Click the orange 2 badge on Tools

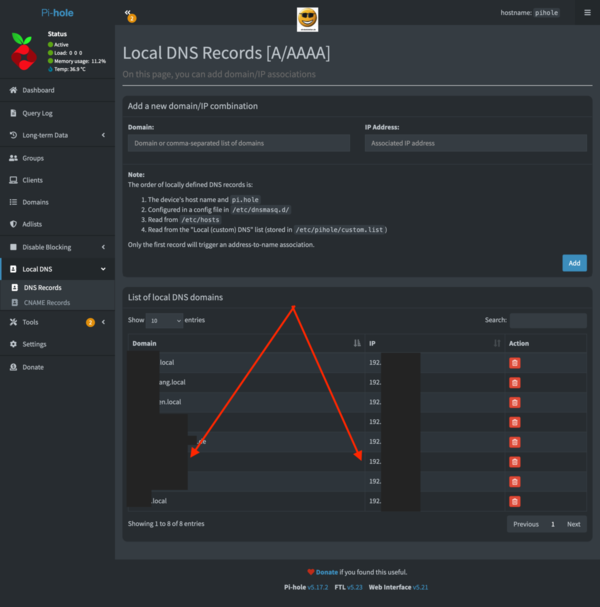point(90,322)
